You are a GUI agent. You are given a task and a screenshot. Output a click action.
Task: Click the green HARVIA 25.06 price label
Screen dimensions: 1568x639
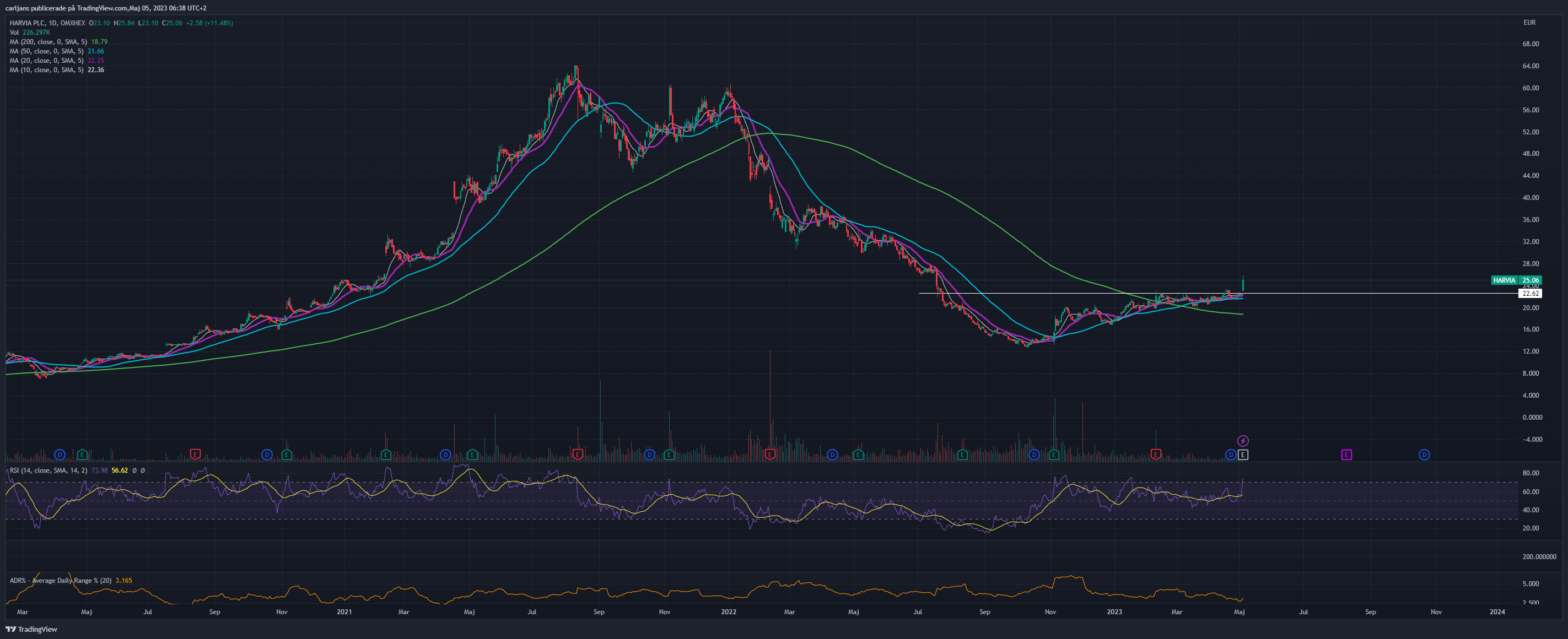click(1517, 280)
